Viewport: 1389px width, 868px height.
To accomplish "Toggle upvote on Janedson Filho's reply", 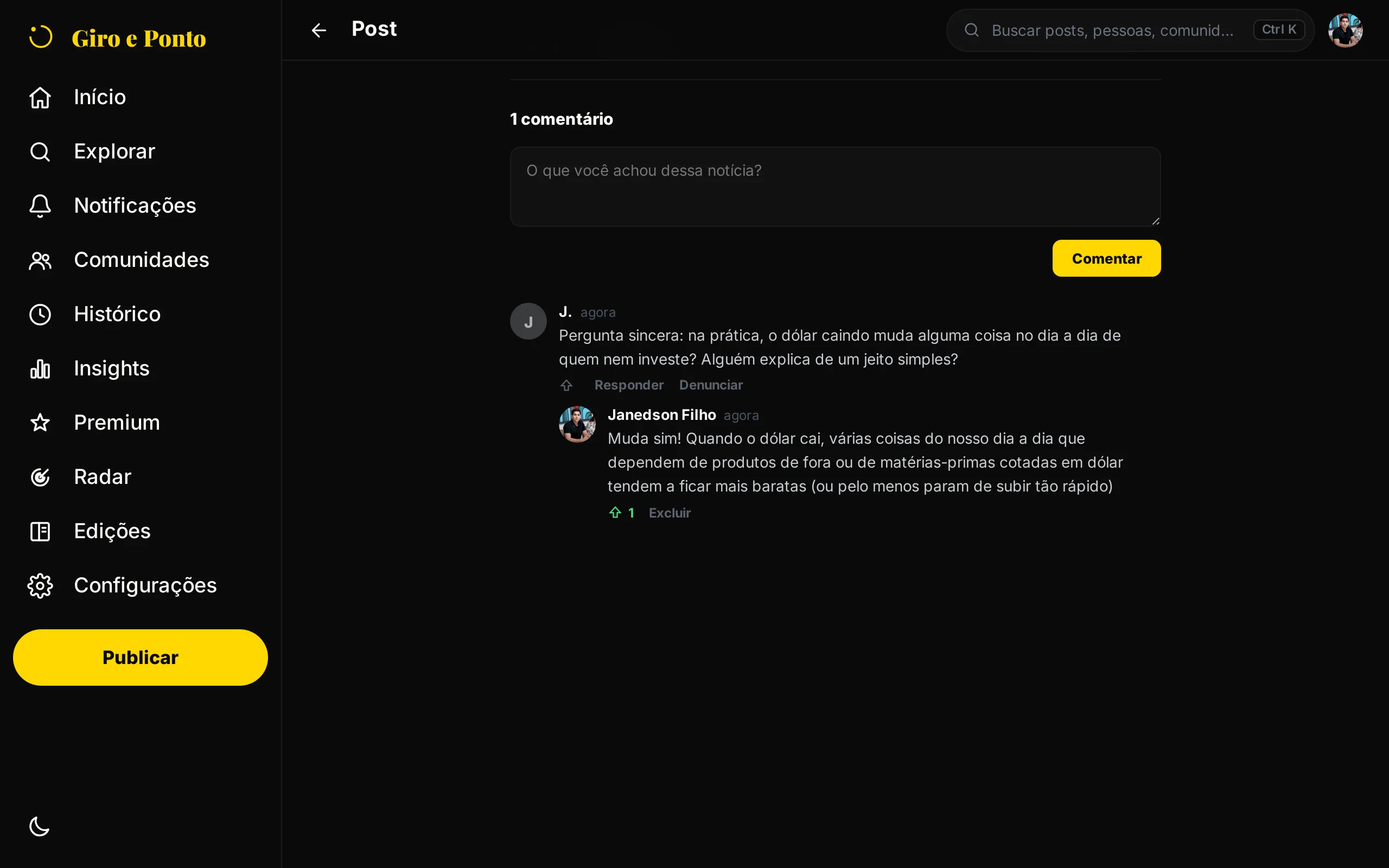I will pos(622,513).
